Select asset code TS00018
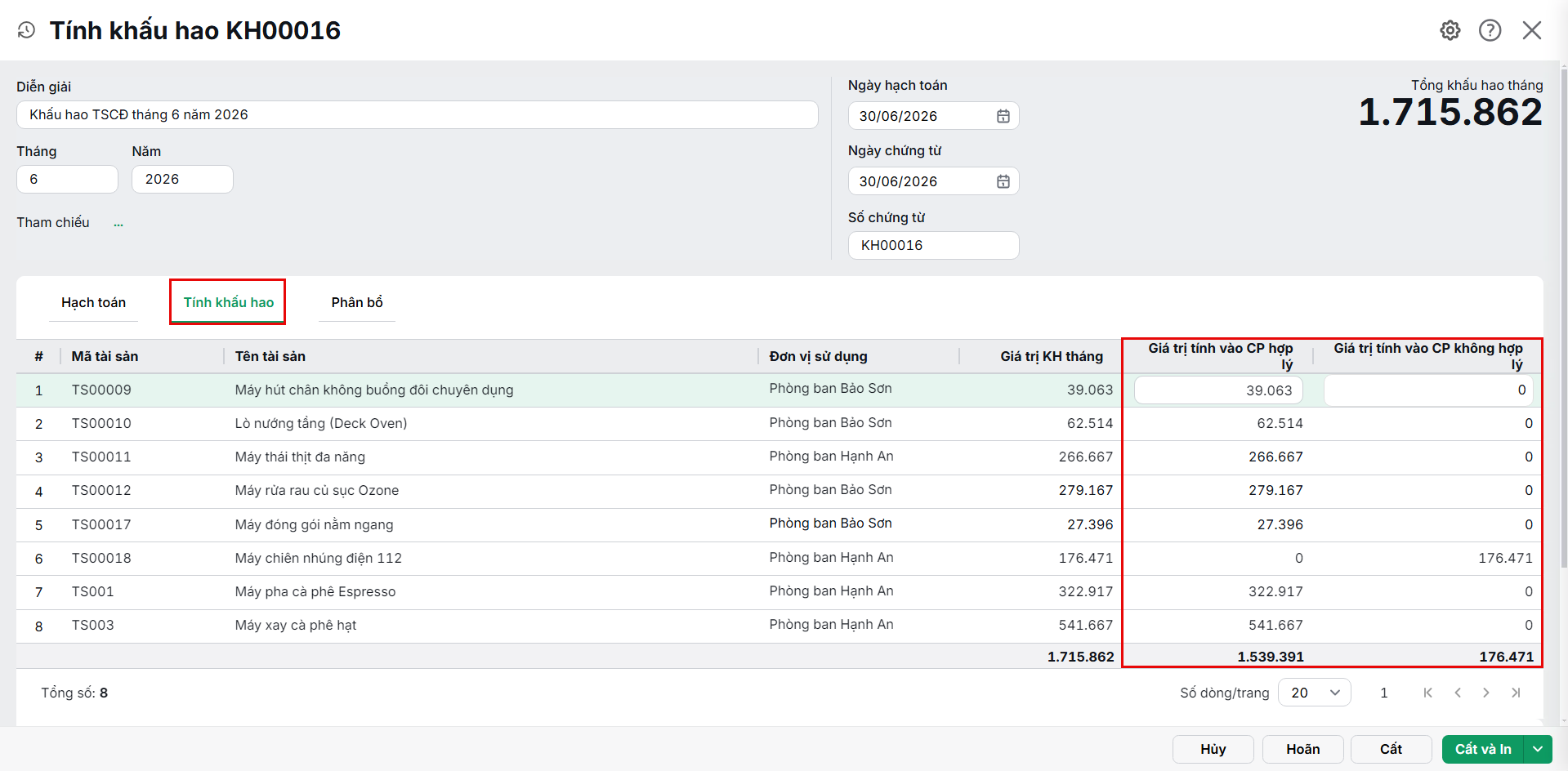This screenshot has height=771, width=1568. pos(101,559)
